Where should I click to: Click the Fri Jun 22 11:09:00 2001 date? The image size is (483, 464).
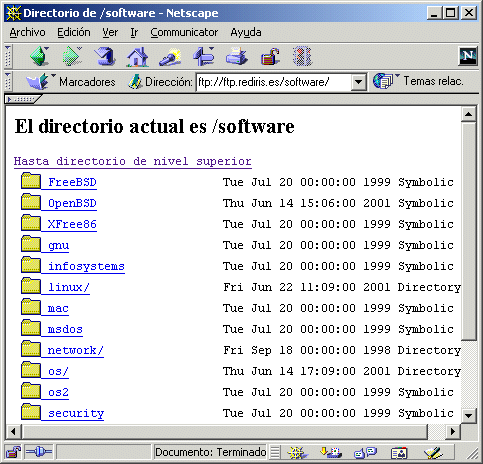pyautogui.click(x=307, y=287)
